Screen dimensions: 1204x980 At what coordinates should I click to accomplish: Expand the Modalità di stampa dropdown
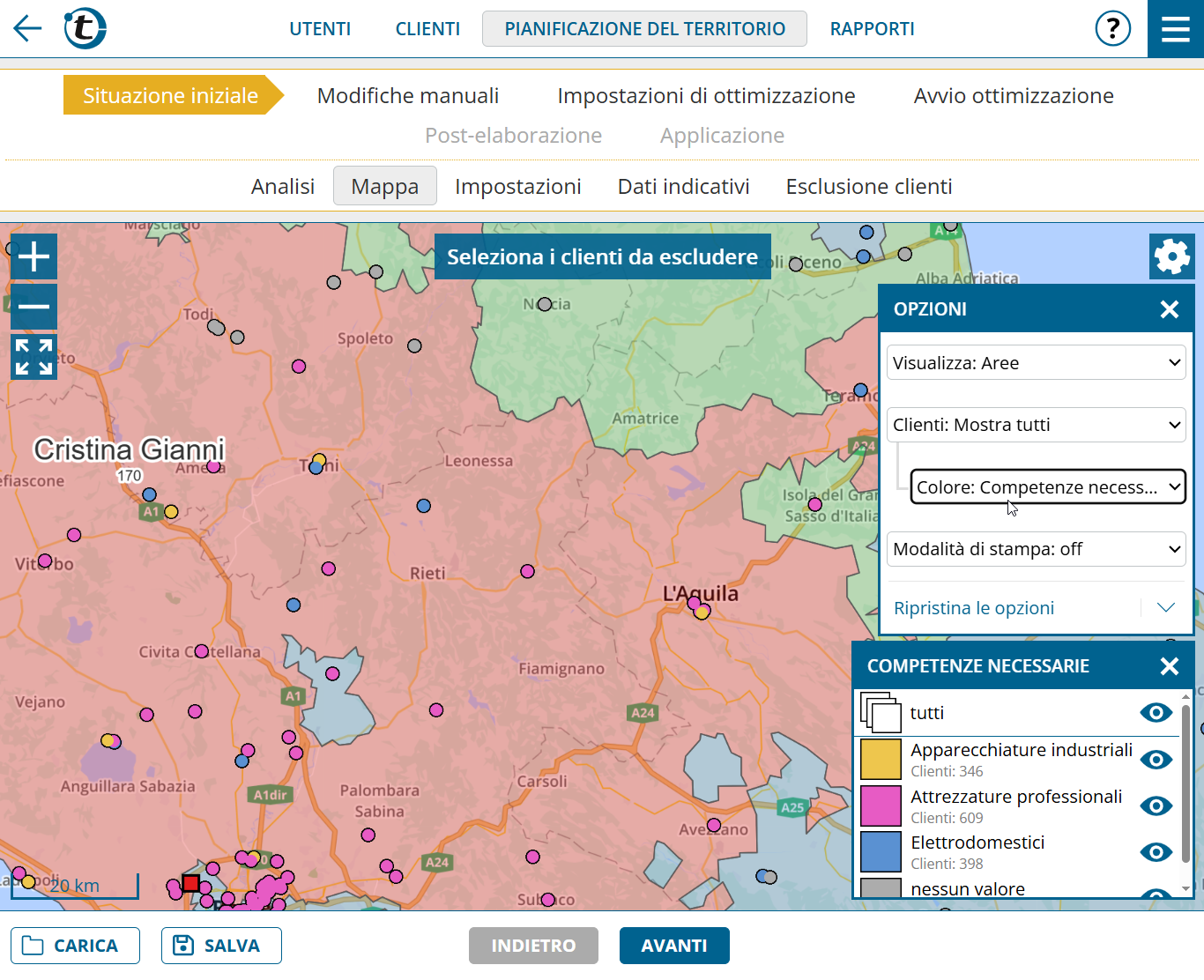(x=1036, y=549)
